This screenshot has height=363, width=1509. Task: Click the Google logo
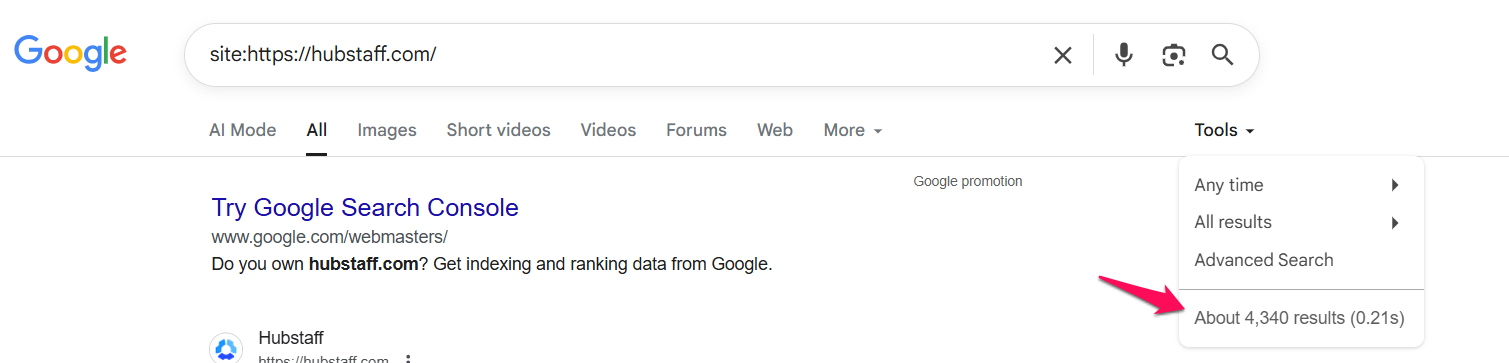pos(70,53)
